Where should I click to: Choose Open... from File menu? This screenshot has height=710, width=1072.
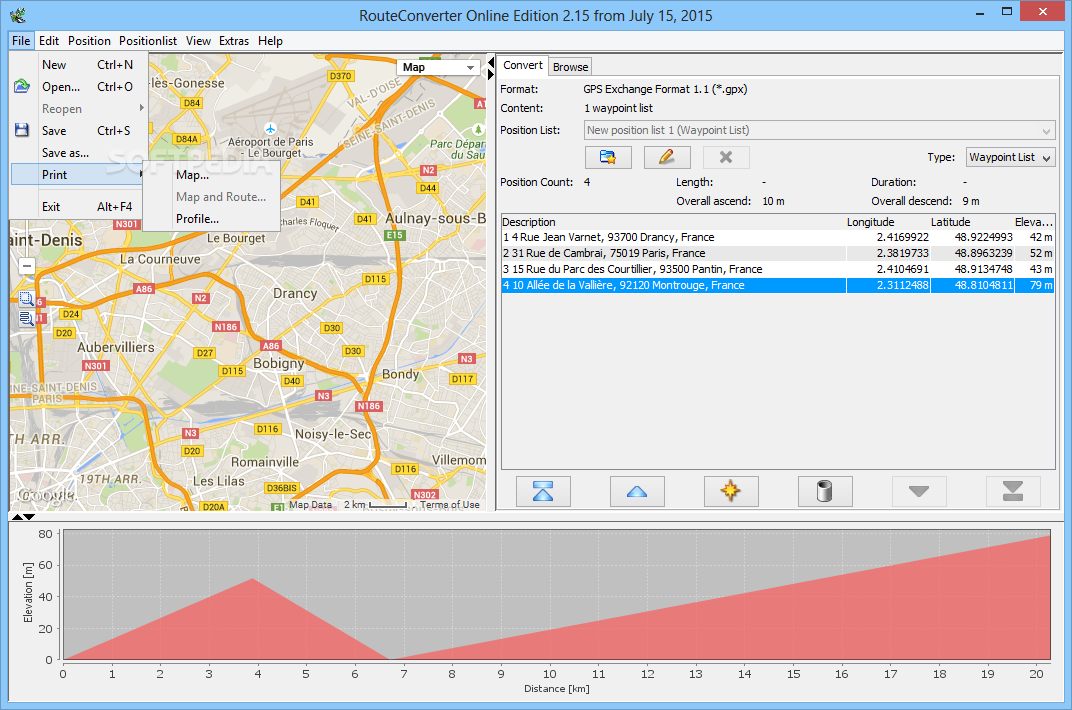79,87
